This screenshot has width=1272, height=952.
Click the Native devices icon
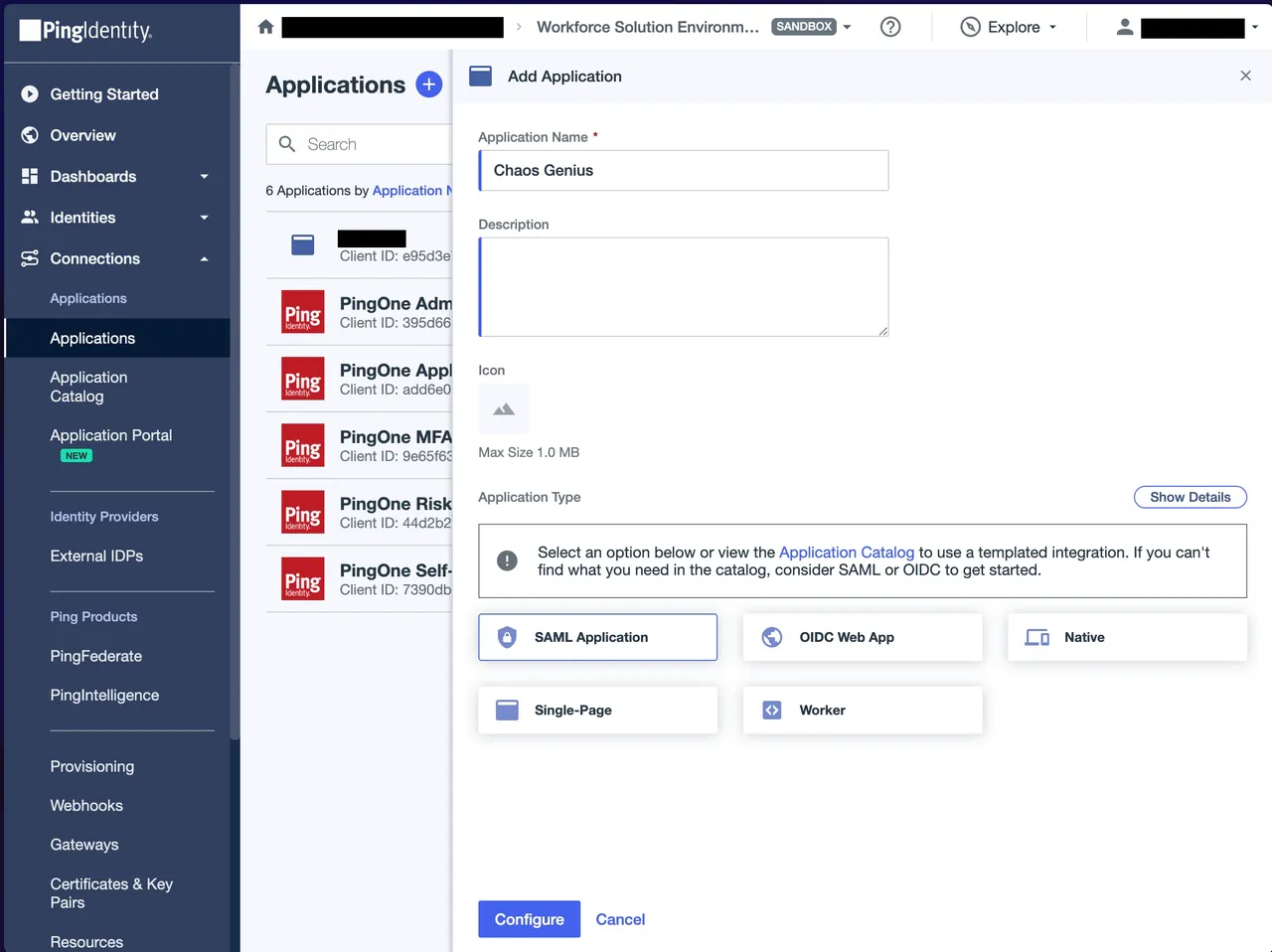click(1037, 637)
